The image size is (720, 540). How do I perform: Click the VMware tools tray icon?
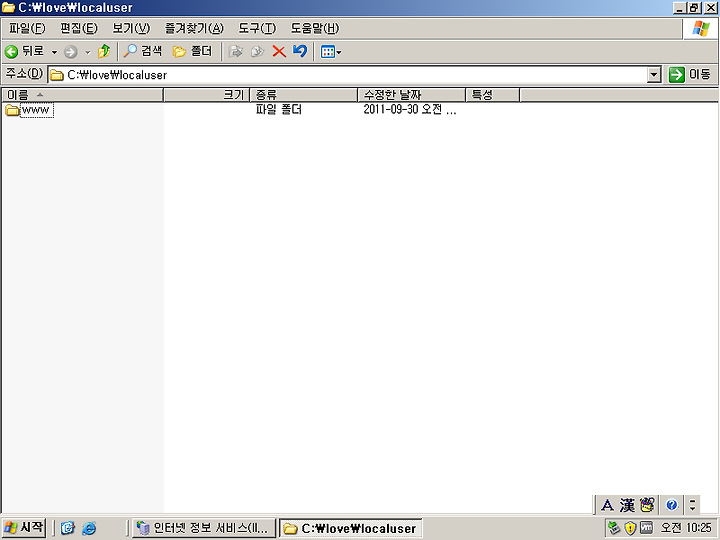tap(646, 528)
